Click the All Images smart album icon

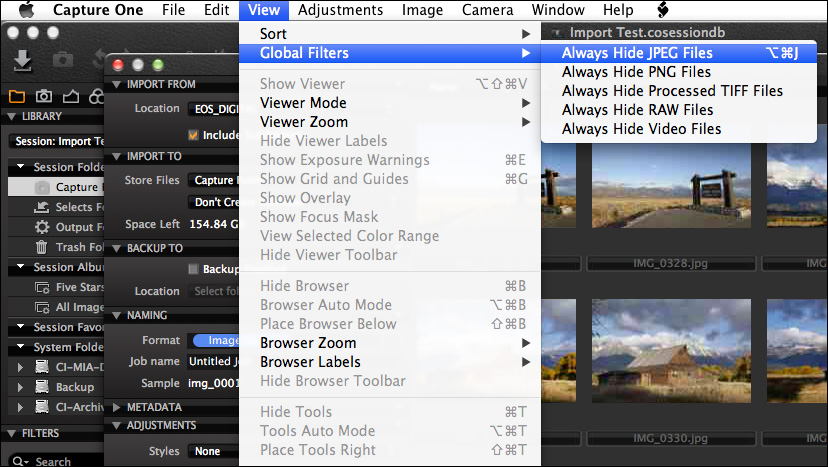(x=42, y=307)
